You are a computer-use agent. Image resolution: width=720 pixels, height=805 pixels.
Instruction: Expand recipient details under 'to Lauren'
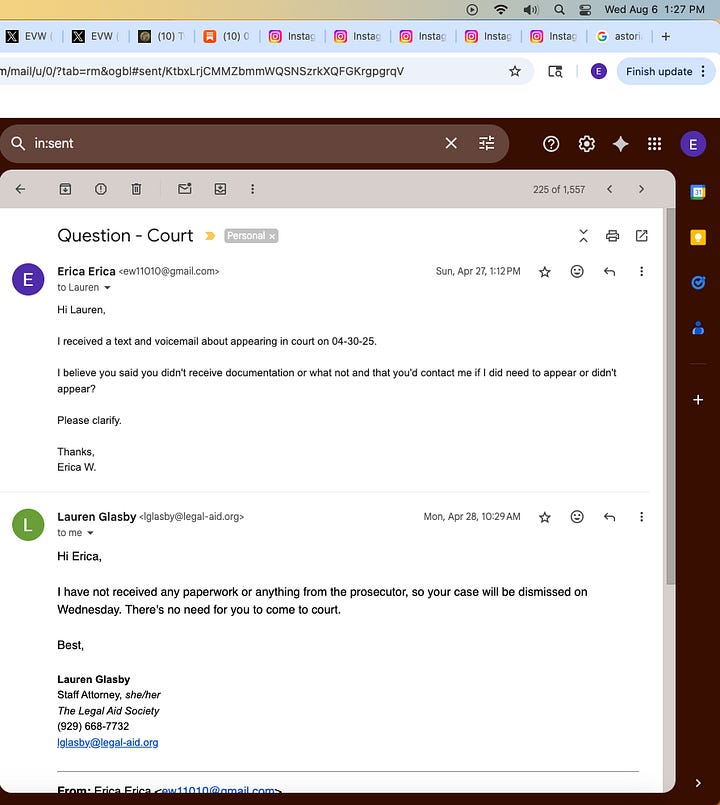107,288
